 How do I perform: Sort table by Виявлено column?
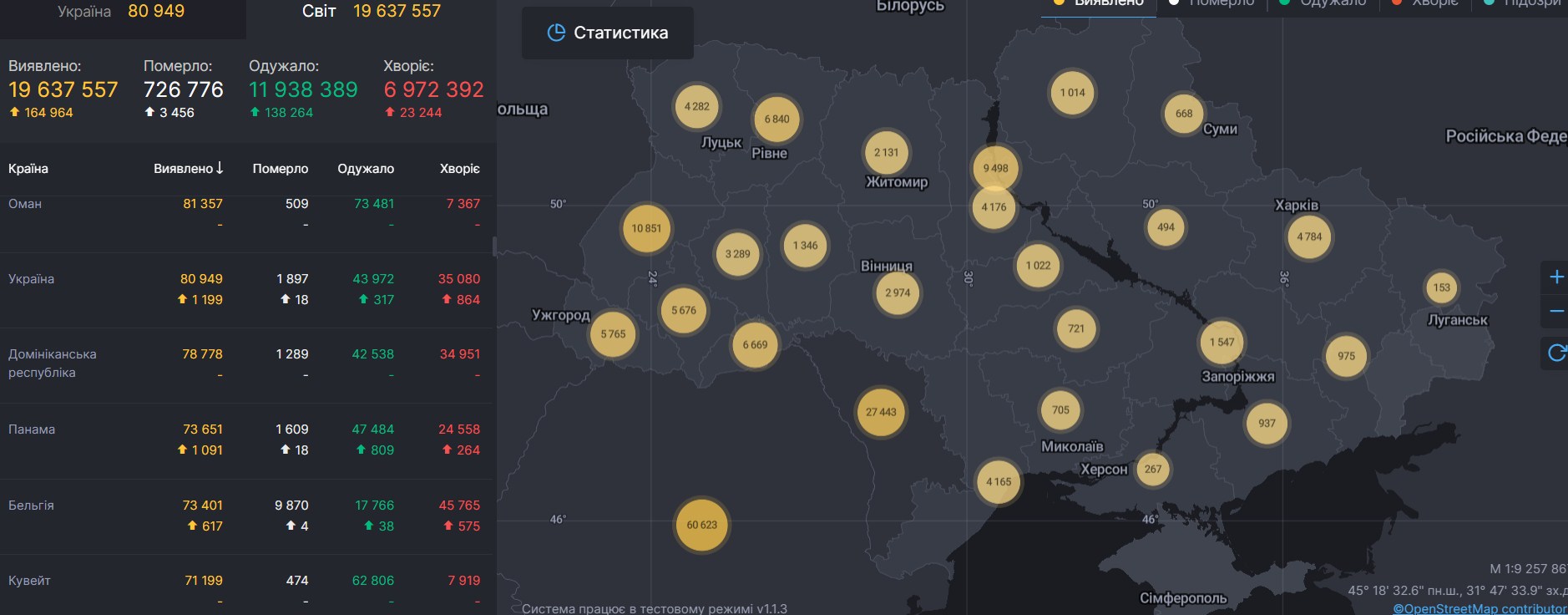point(187,169)
